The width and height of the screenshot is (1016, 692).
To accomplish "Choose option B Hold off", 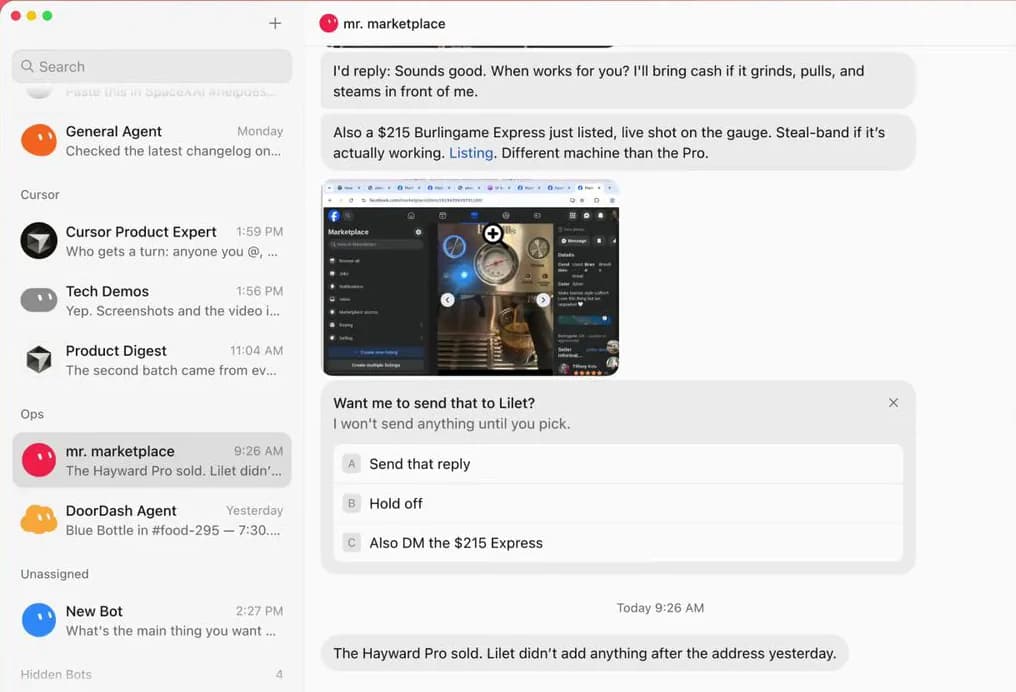I will pos(619,503).
